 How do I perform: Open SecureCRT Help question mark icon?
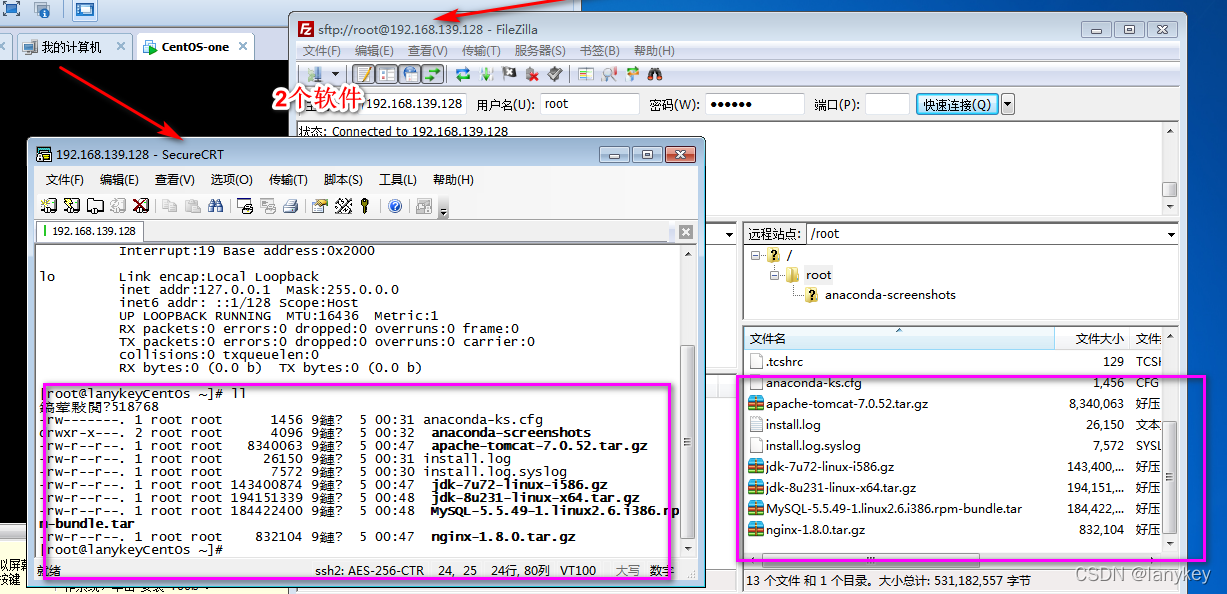click(x=395, y=206)
